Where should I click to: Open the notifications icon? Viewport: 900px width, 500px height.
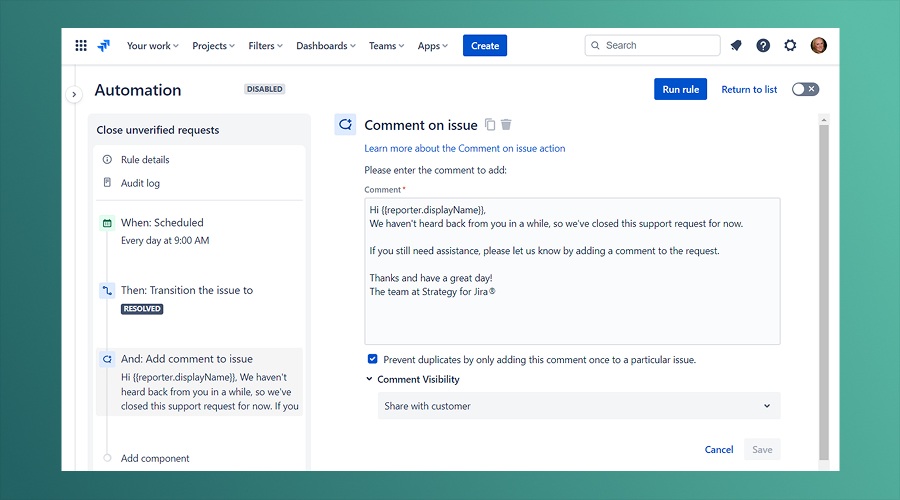[736, 45]
